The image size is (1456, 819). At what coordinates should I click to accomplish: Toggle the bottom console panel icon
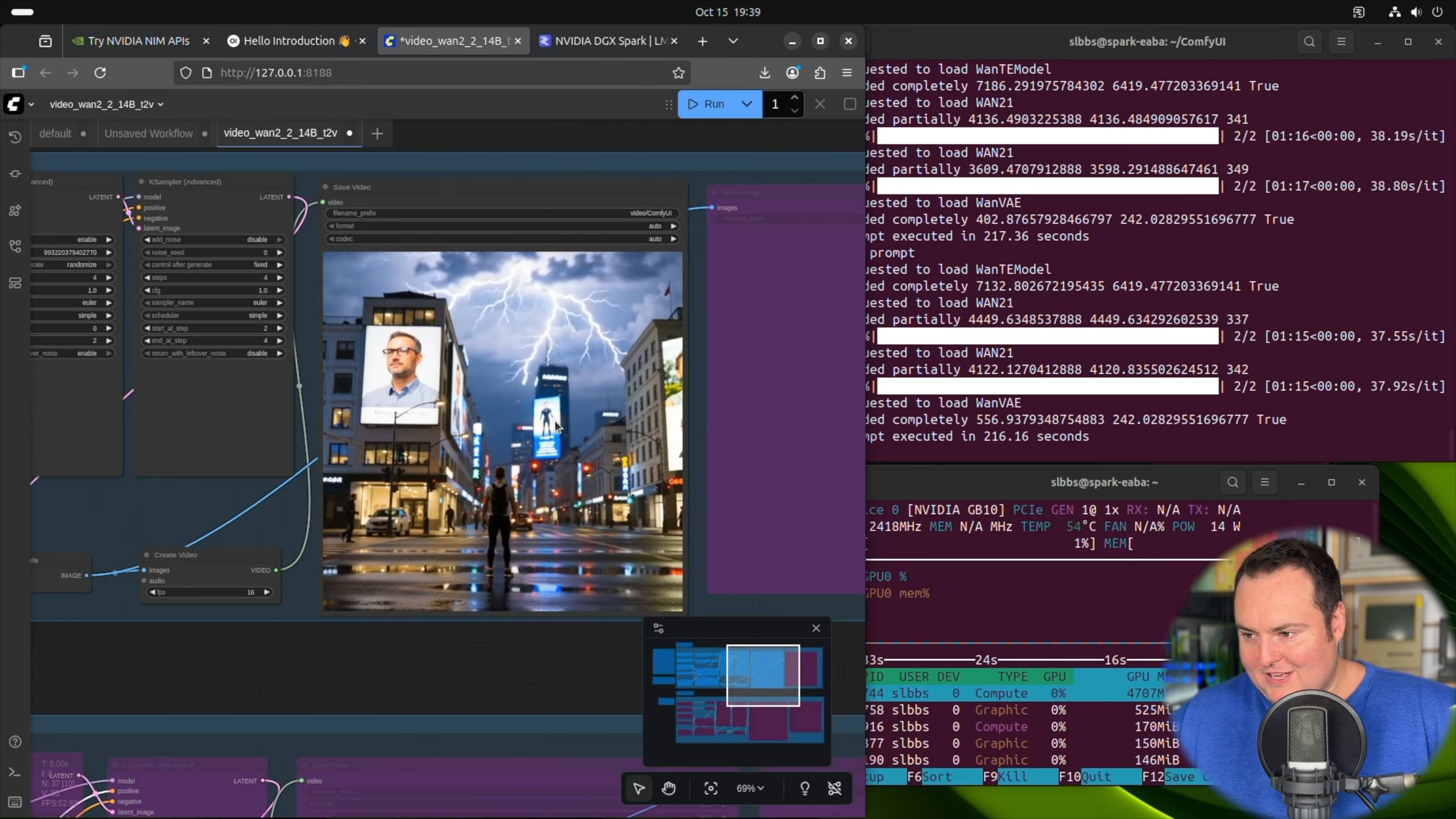15,772
